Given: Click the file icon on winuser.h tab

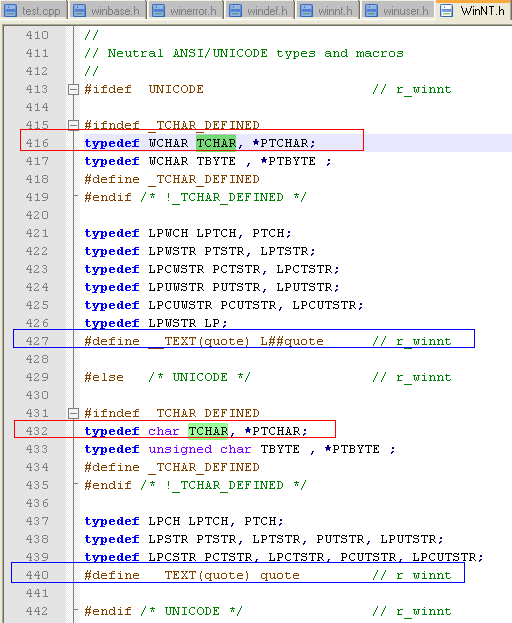Looking at the screenshot, I should [x=371, y=10].
